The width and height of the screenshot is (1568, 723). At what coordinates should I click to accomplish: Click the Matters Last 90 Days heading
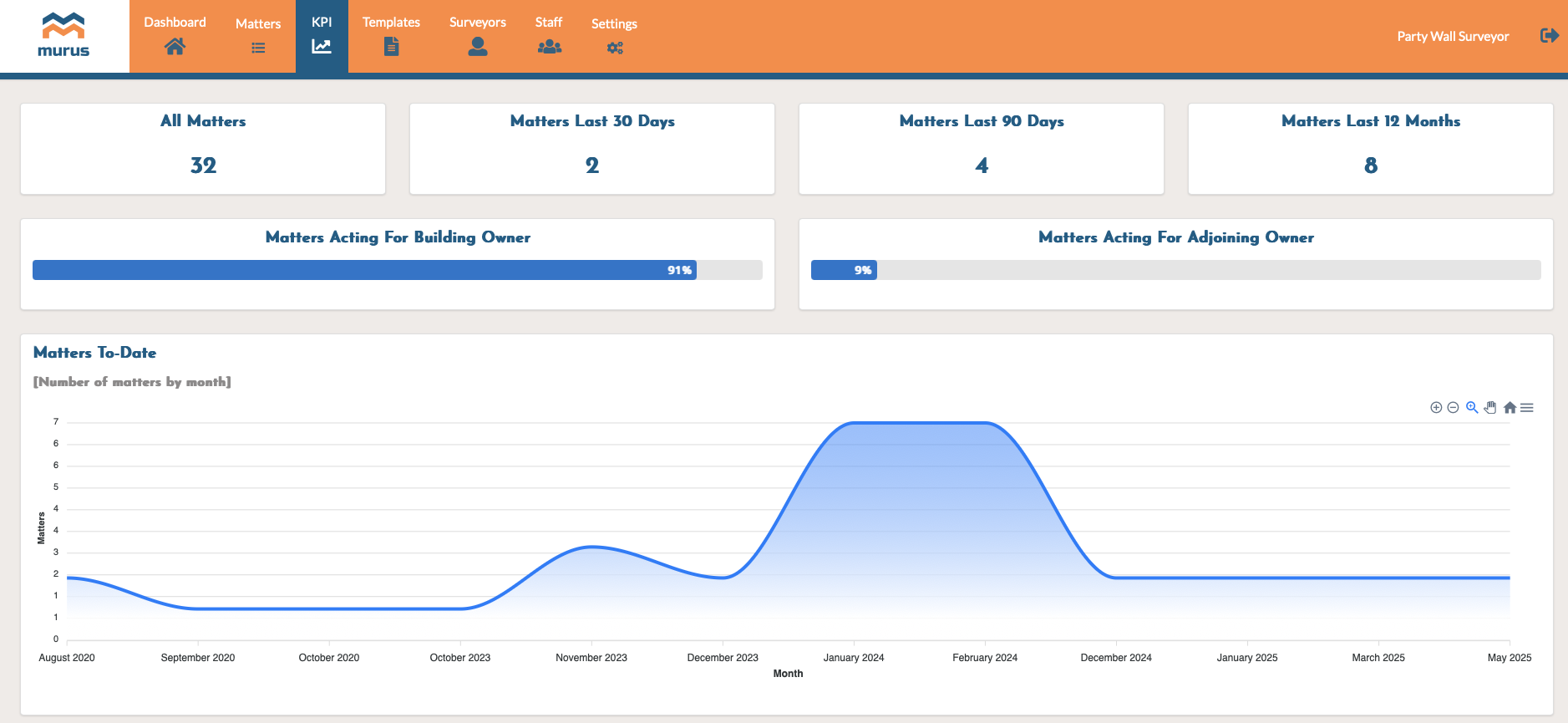tap(982, 121)
